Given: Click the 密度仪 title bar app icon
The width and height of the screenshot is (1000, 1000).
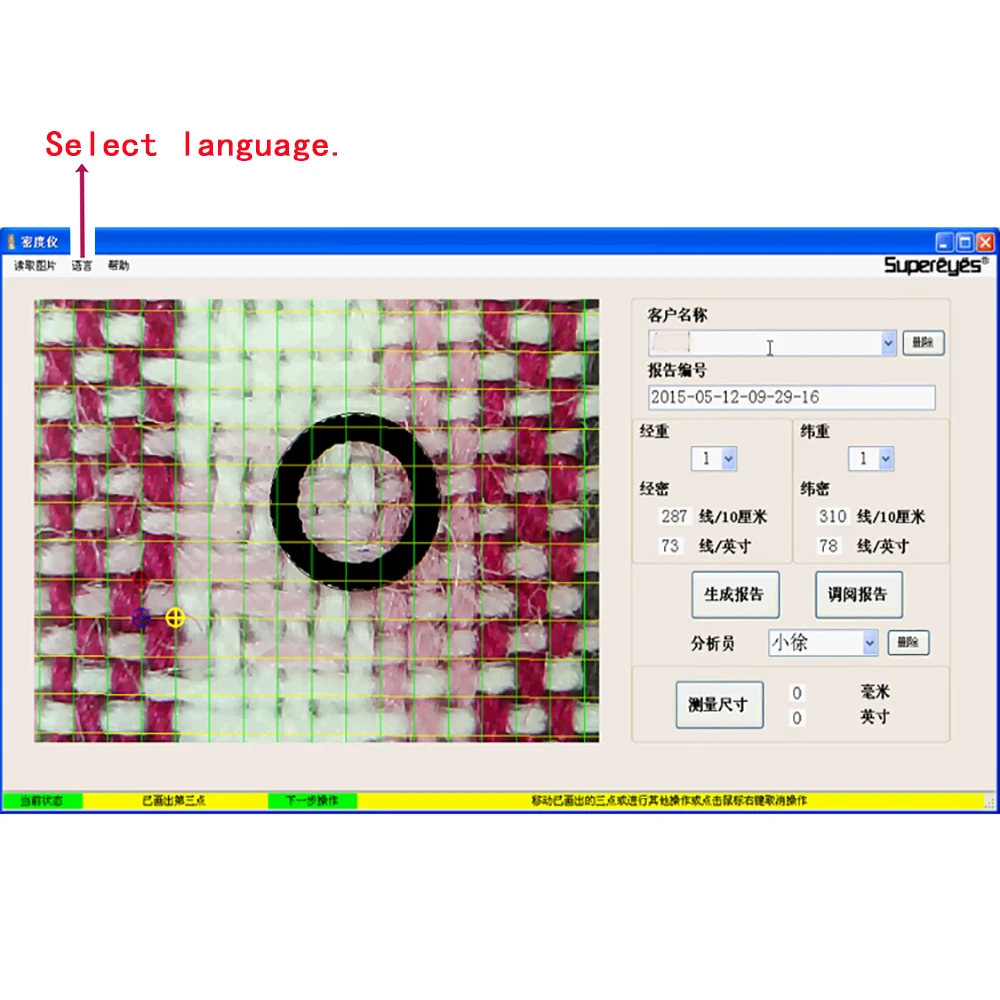Looking at the screenshot, I should click(x=11, y=242).
